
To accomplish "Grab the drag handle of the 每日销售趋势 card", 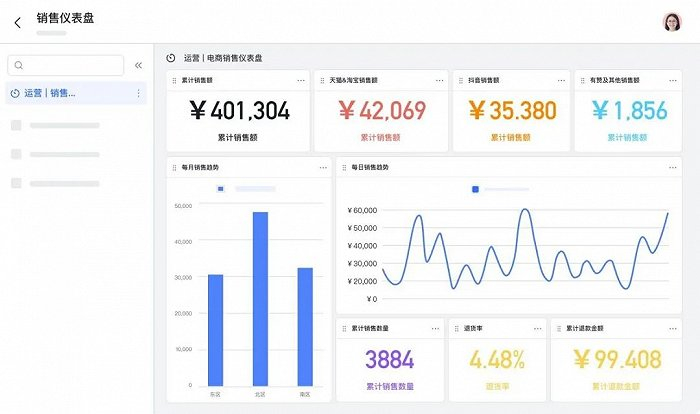I will (x=344, y=167).
